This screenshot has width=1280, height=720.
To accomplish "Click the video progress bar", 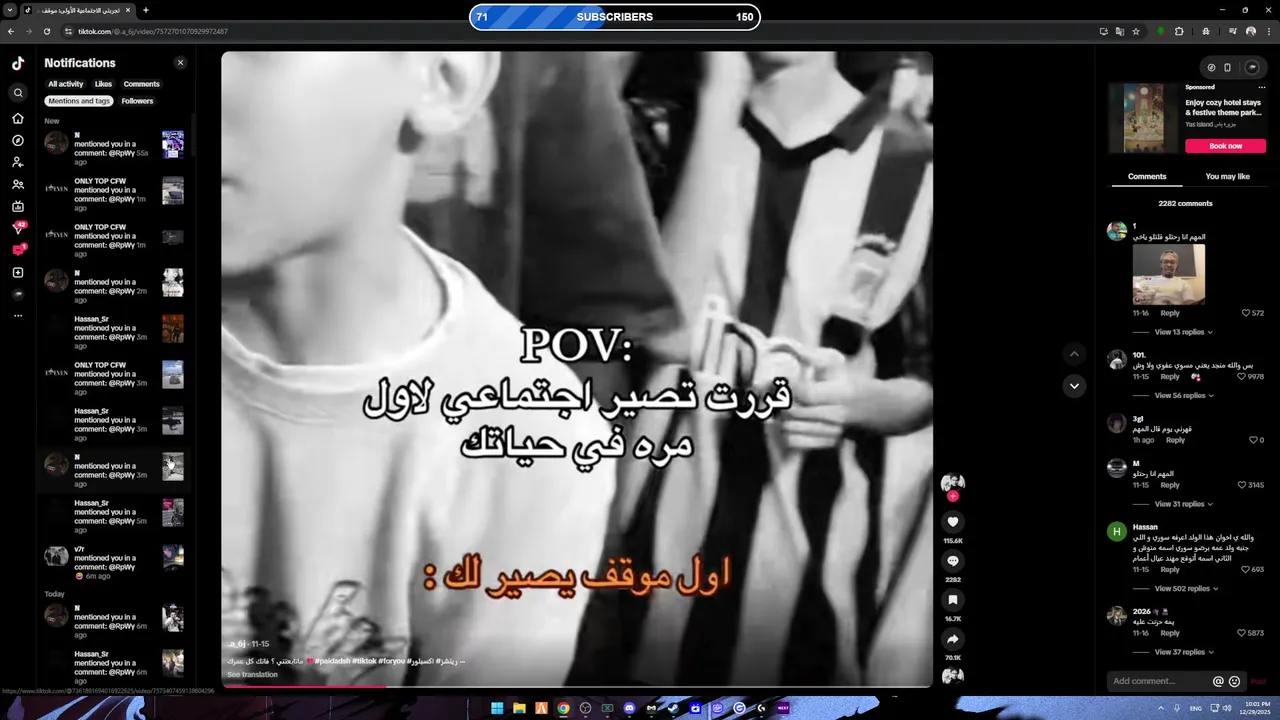I will 577,686.
